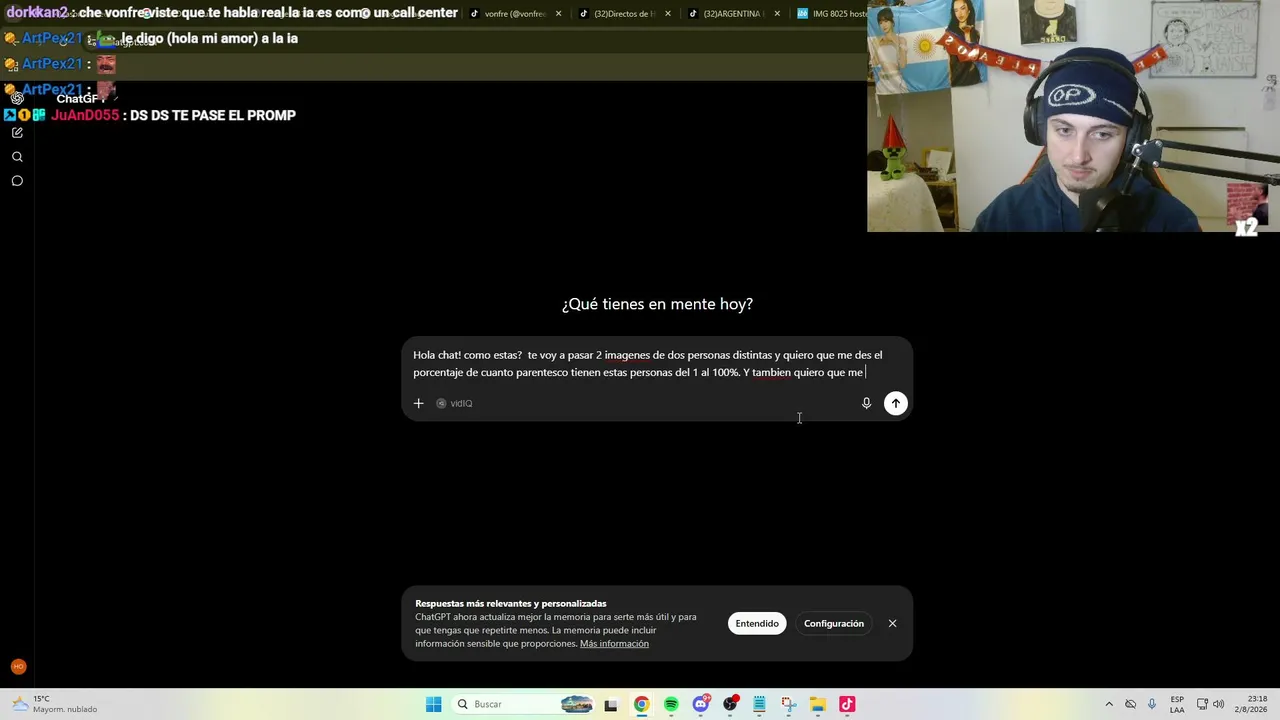
Task: Open the volume control in the tray
Action: tap(1218, 704)
